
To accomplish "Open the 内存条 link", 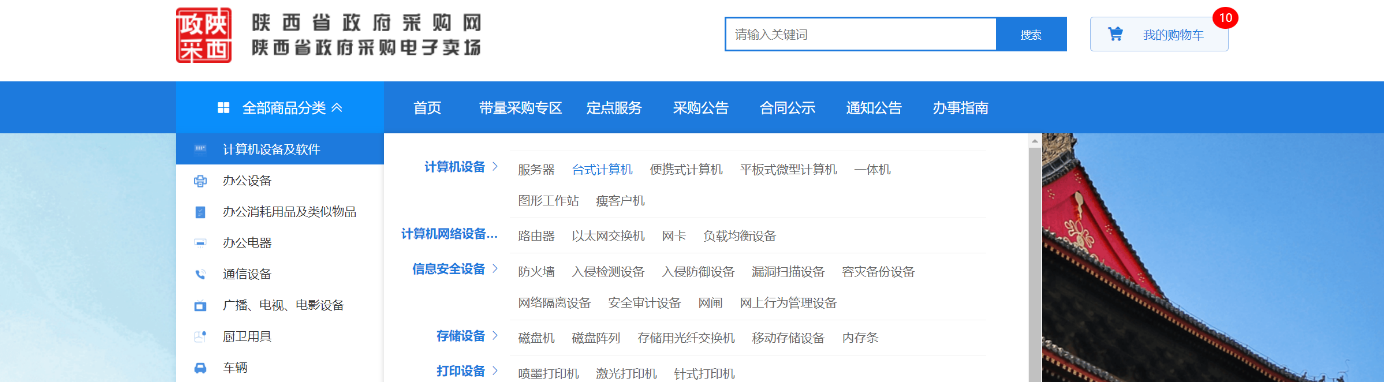I will [x=860, y=338].
